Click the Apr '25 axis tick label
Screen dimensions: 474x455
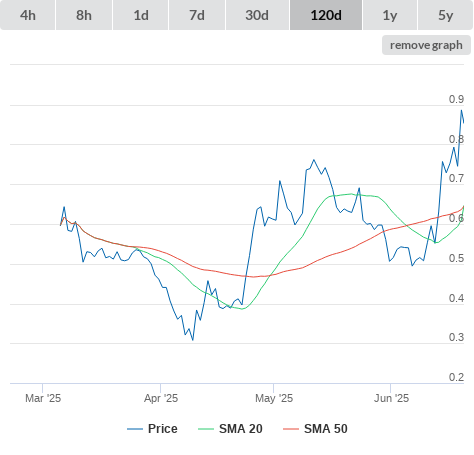[x=161, y=398]
